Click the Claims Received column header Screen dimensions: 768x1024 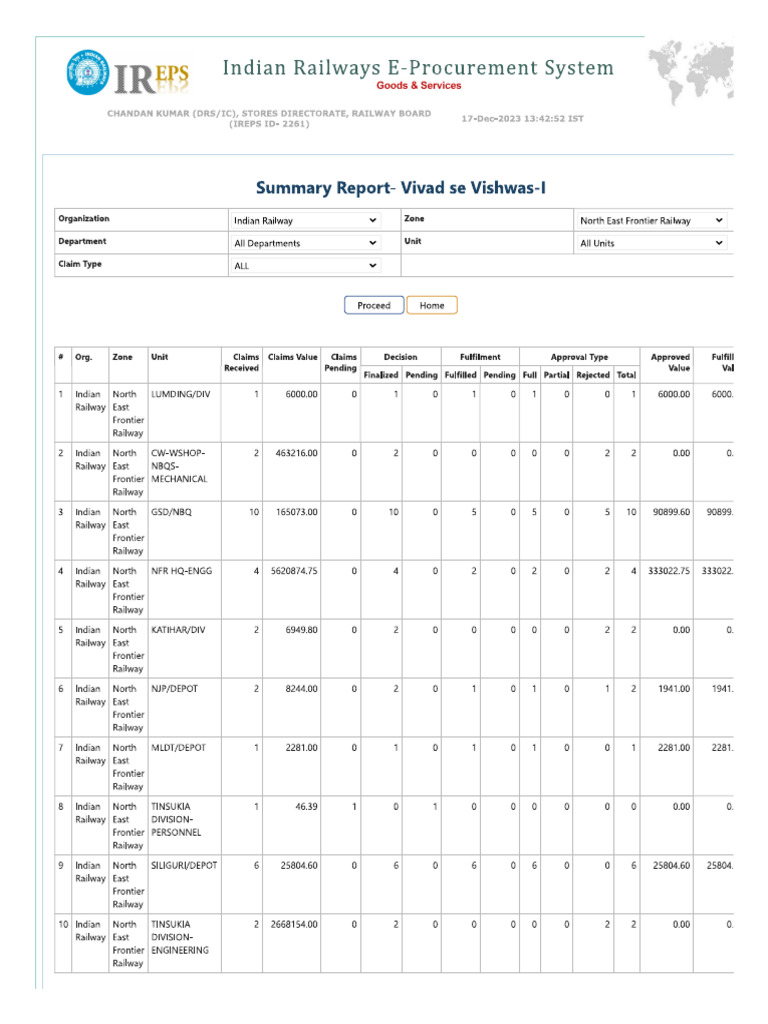pos(242,362)
